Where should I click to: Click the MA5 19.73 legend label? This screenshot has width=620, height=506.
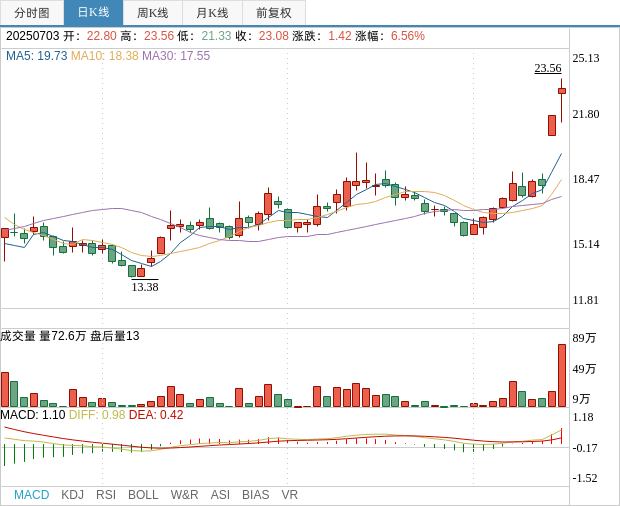pyautogui.click(x=36, y=56)
